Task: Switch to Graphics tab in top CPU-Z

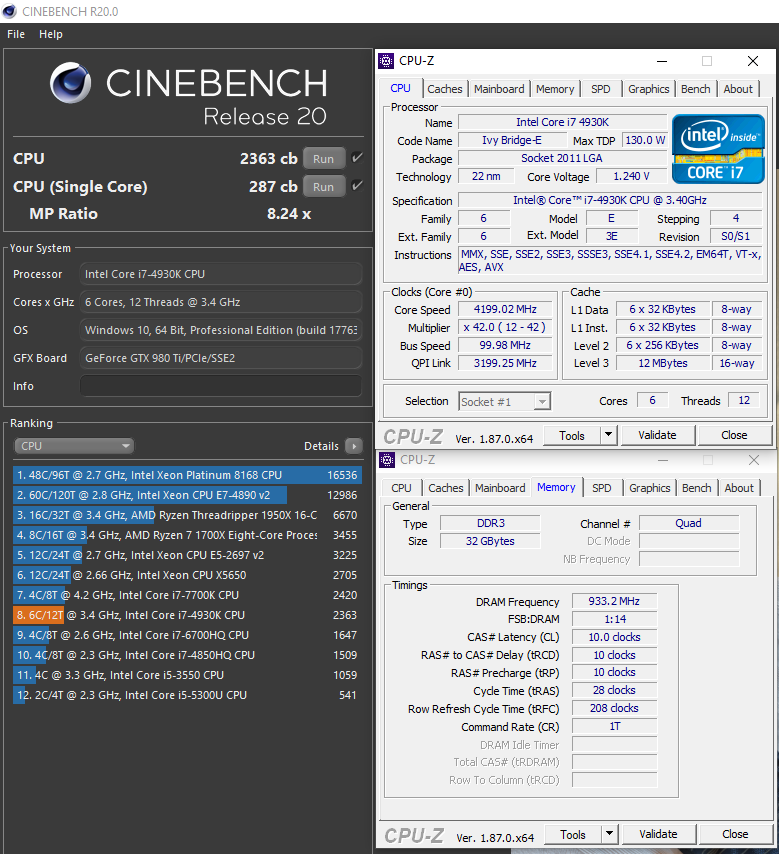Action: (648, 89)
